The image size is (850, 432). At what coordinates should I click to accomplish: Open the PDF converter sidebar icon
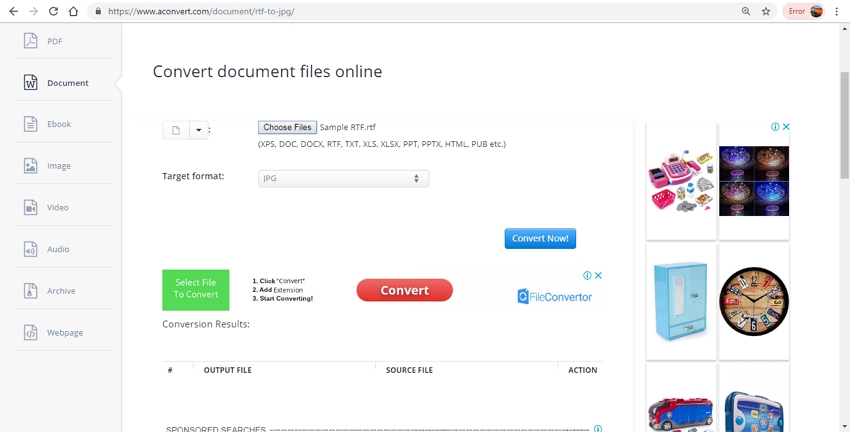pyautogui.click(x=30, y=41)
